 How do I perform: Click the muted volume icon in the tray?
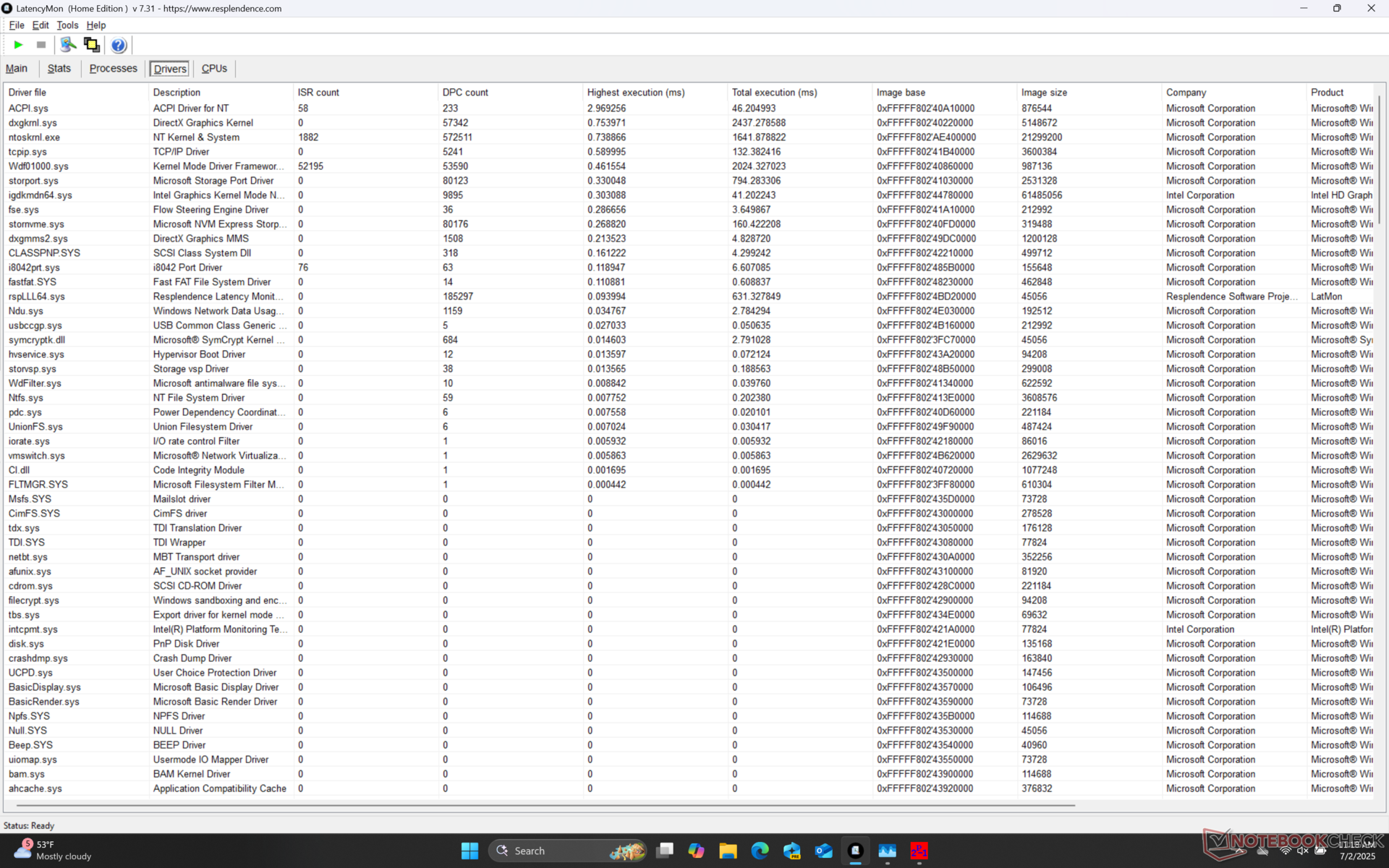1303,851
